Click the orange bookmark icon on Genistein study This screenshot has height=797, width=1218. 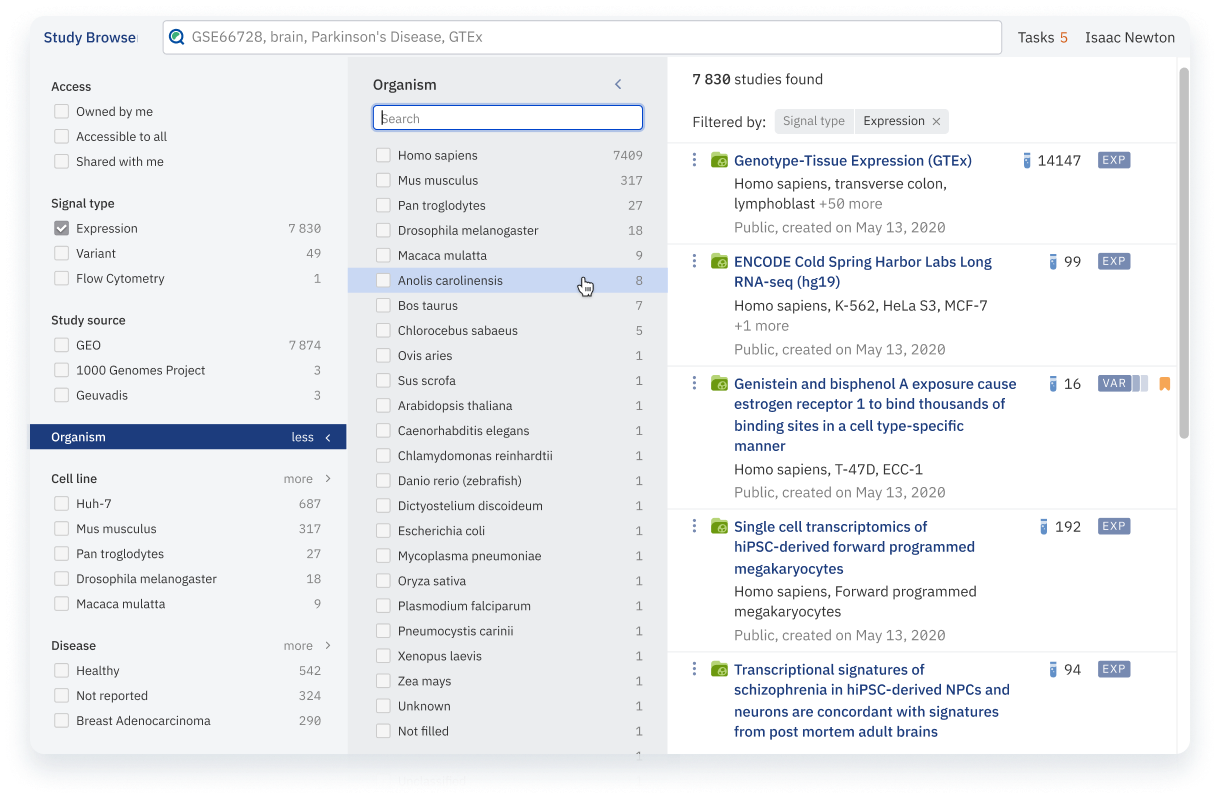(1164, 384)
